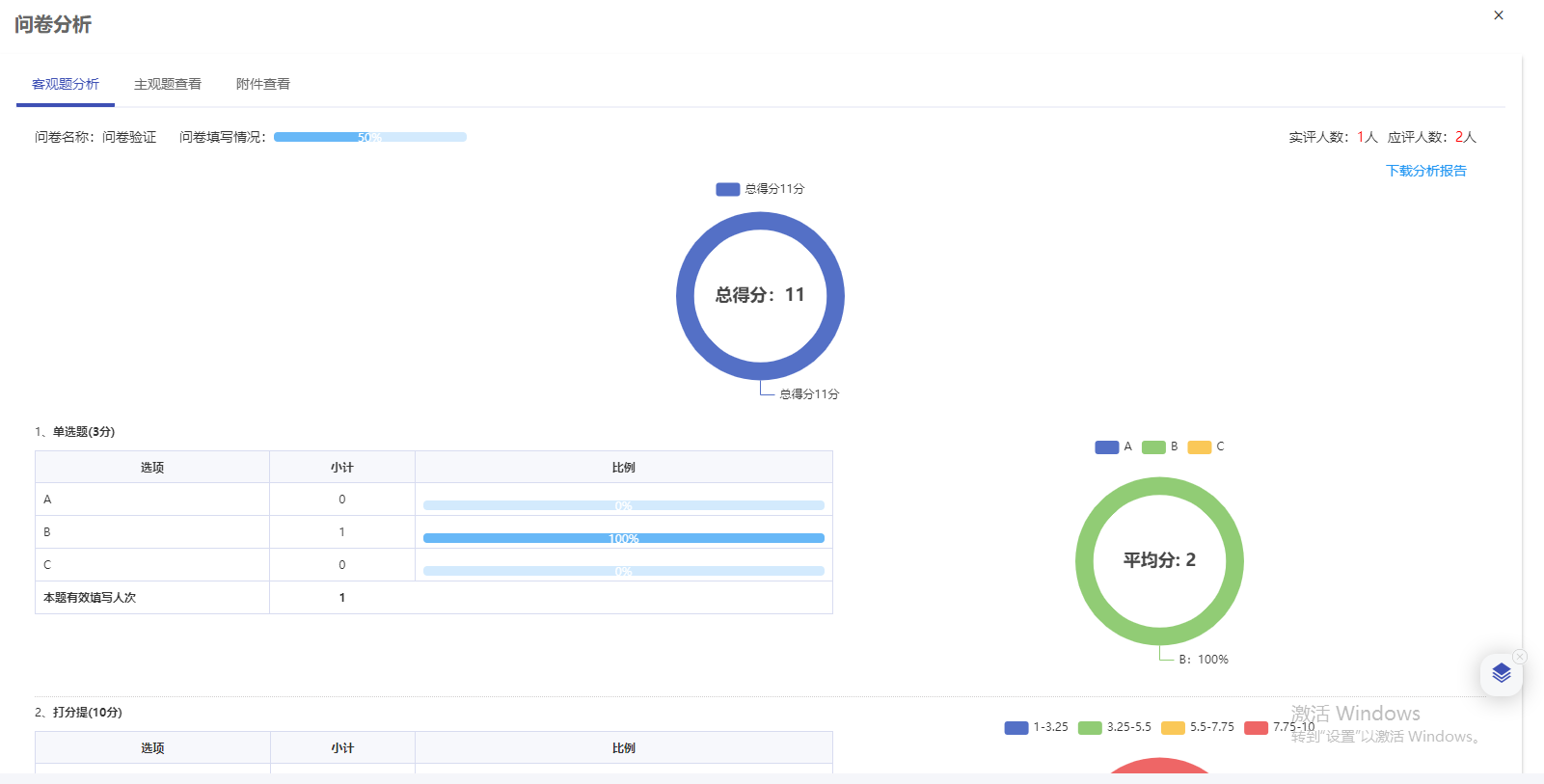This screenshot has width=1544, height=784.
Task: Select the 比例 header of the 打分提 table
Action: (624, 748)
